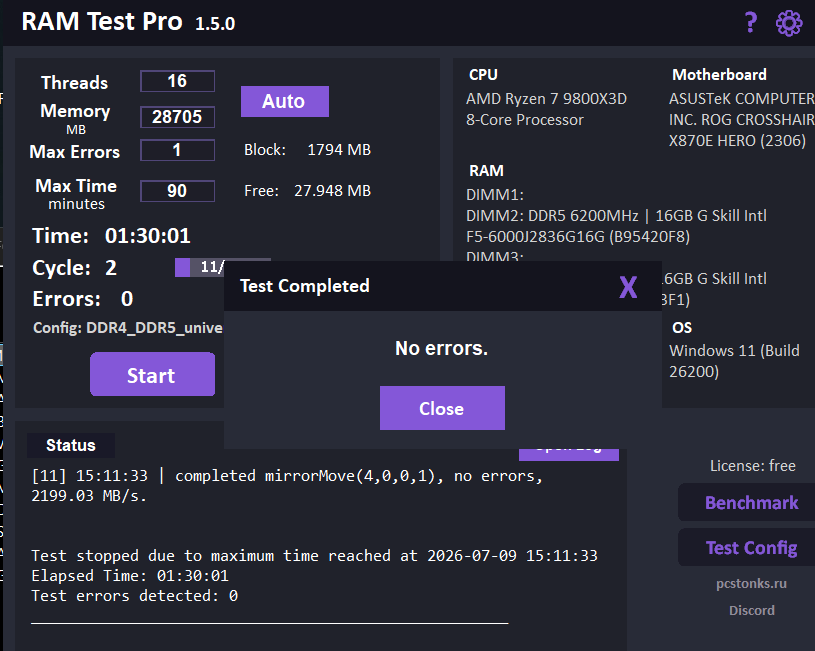Click 'F5-6000J2836G16G (B95420F8)' RAM text
This screenshot has height=651, width=815.
click(x=578, y=237)
